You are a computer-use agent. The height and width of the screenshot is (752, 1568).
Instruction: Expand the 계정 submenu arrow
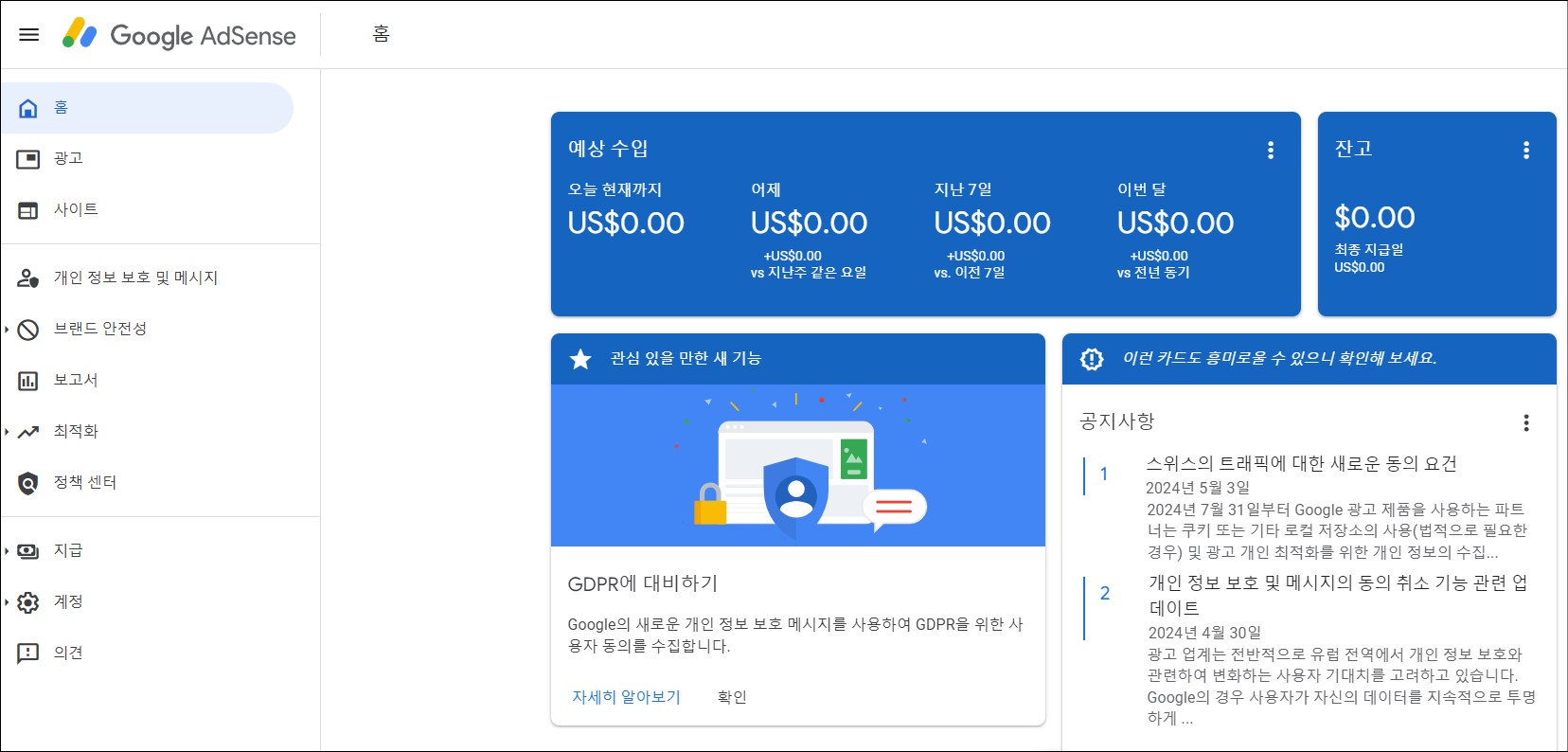click(x=7, y=601)
